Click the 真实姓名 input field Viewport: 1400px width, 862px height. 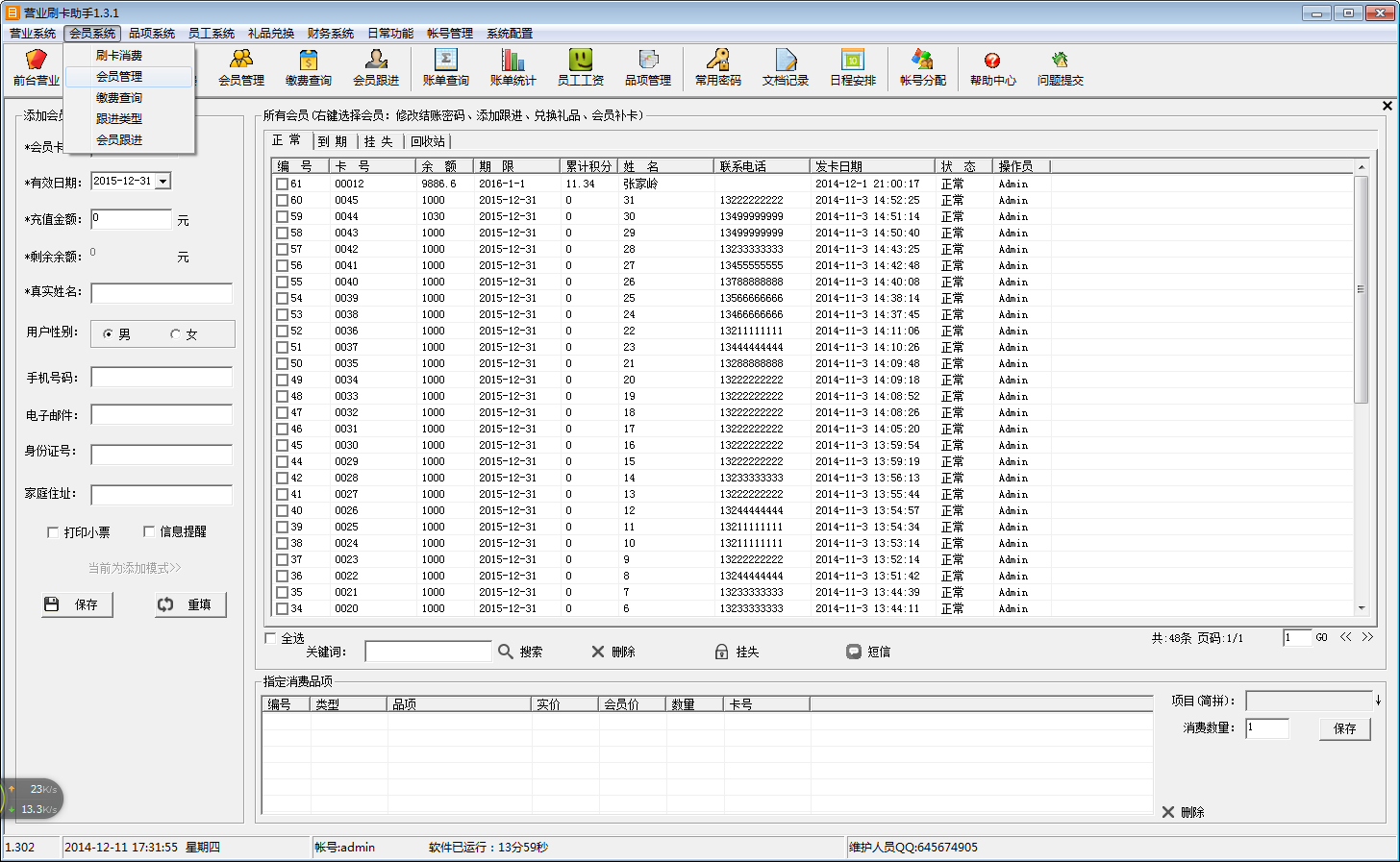click(162, 293)
